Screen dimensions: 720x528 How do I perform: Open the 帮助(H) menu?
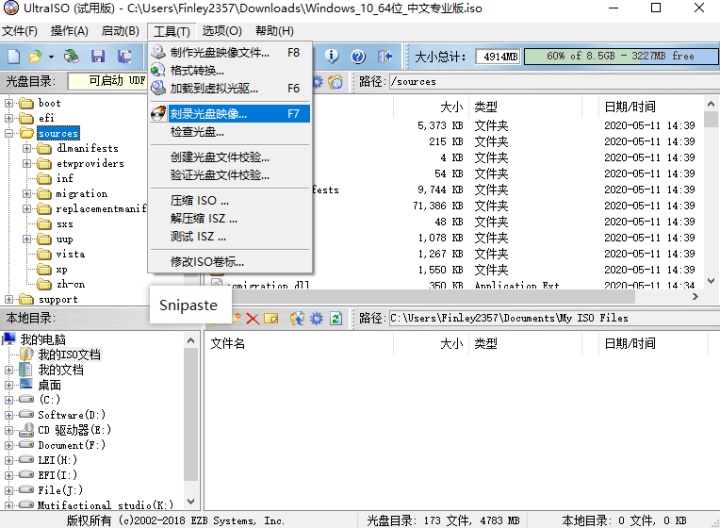(x=275, y=31)
